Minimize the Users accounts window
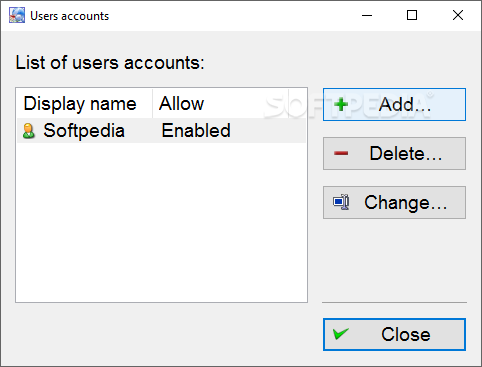 (x=367, y=15)
